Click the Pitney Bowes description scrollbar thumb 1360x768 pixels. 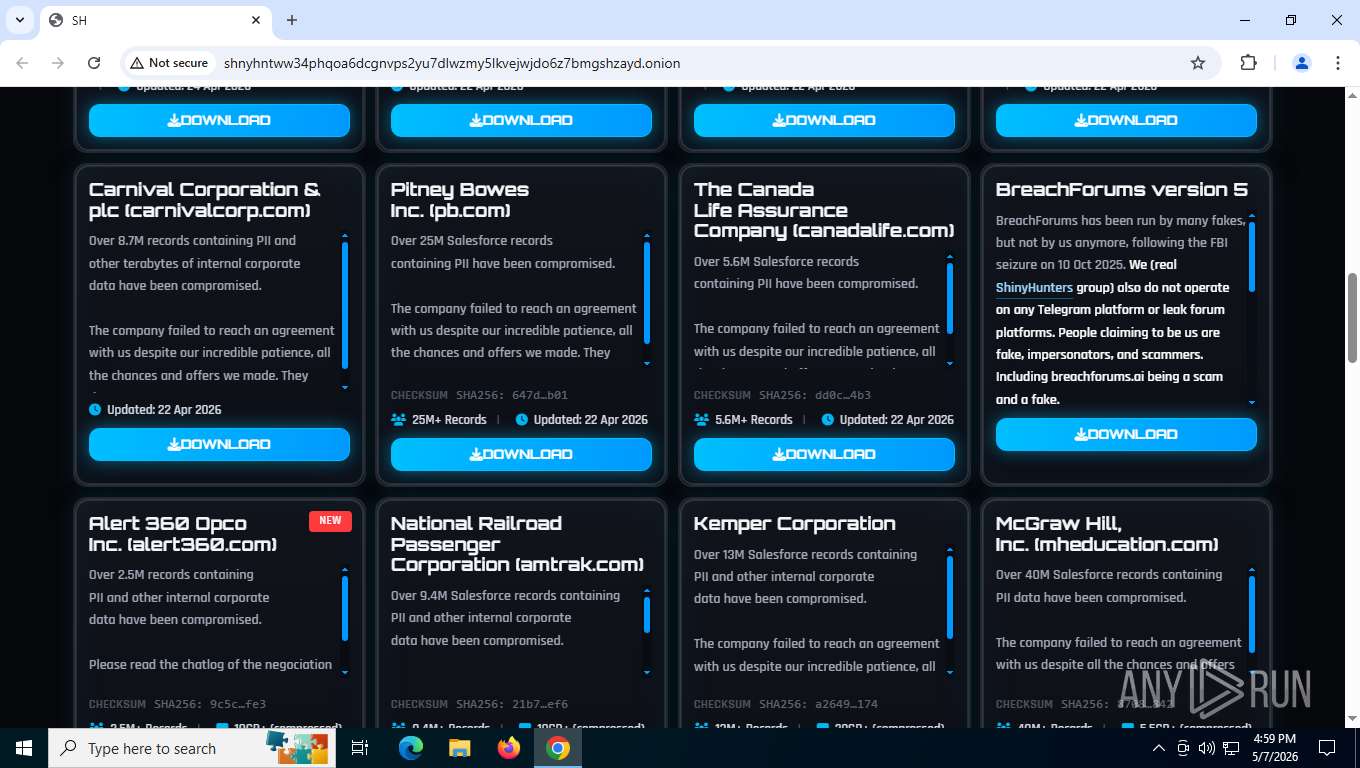[647, 292]
